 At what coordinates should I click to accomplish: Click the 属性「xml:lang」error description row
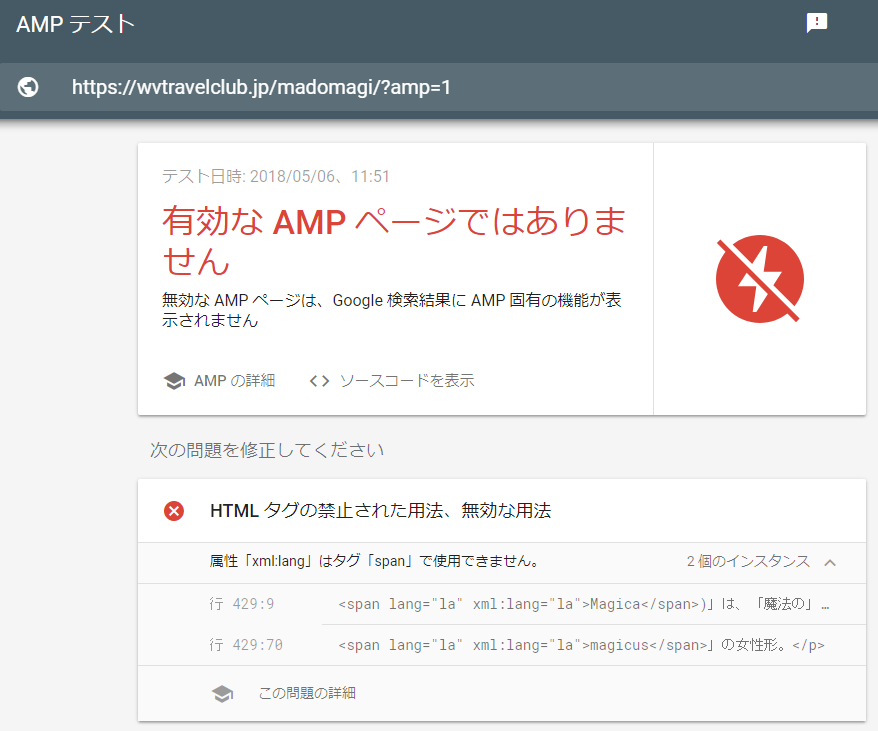click(x=502, y=563)
